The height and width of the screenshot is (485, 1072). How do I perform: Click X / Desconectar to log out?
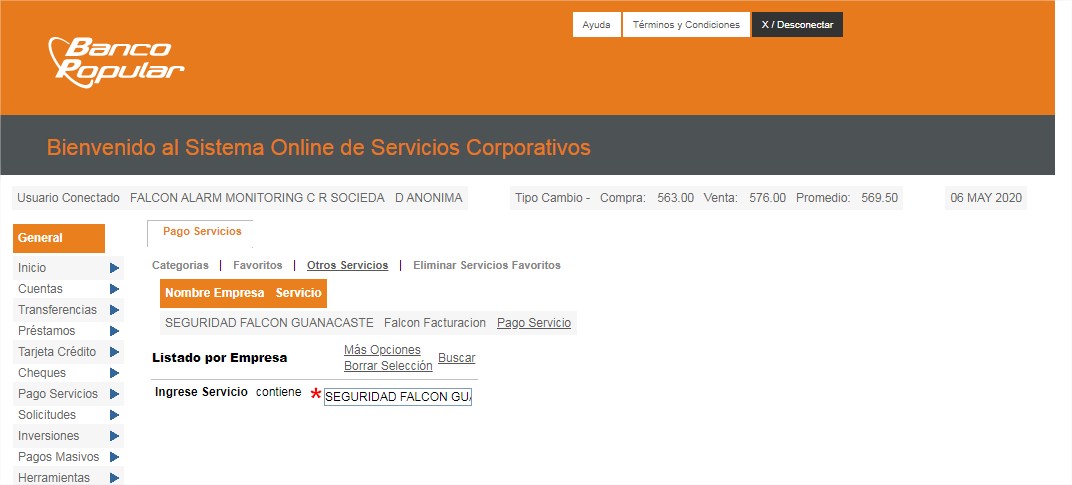797,25
